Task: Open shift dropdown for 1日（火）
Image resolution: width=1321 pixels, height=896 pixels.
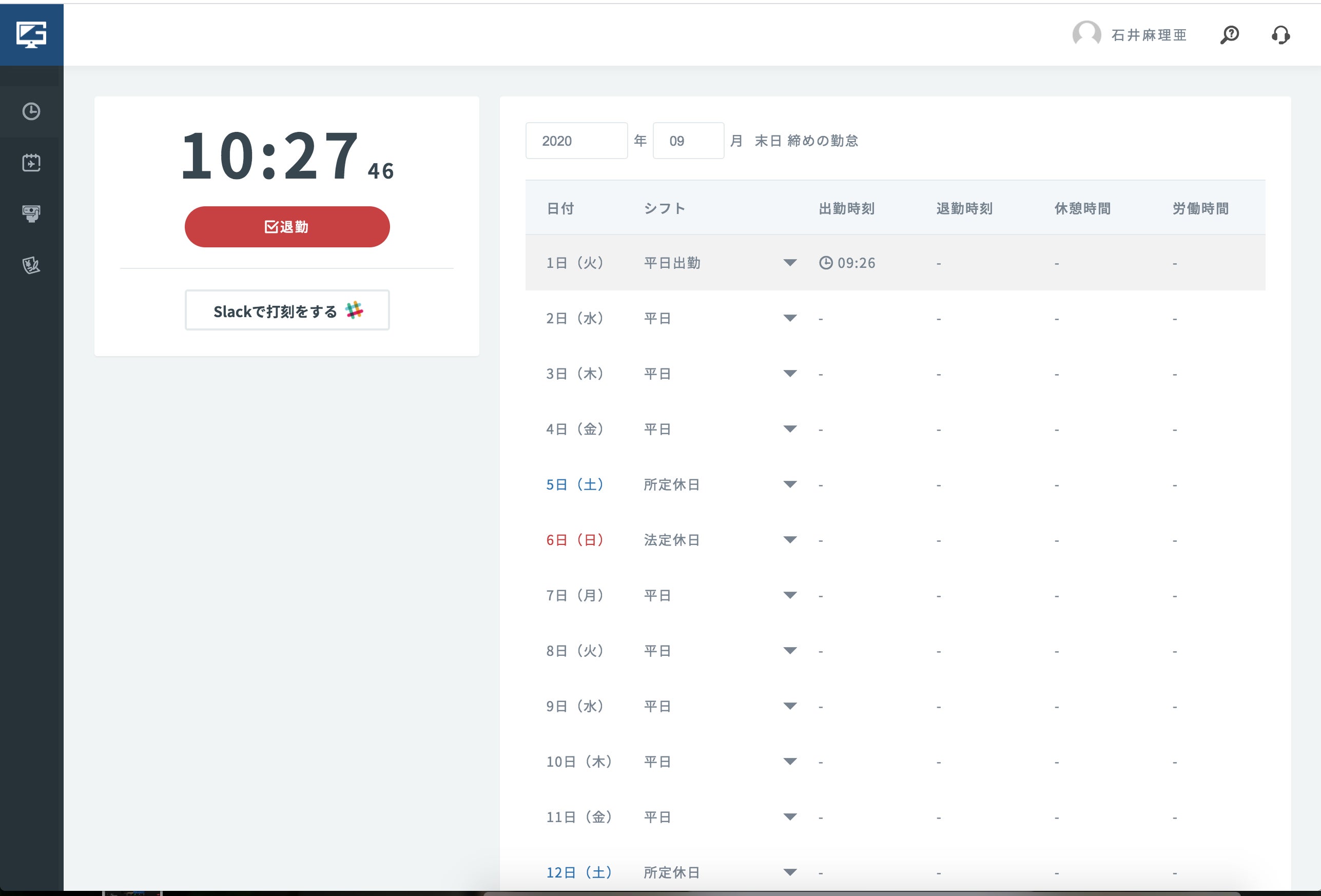Action: click(789, 263)
